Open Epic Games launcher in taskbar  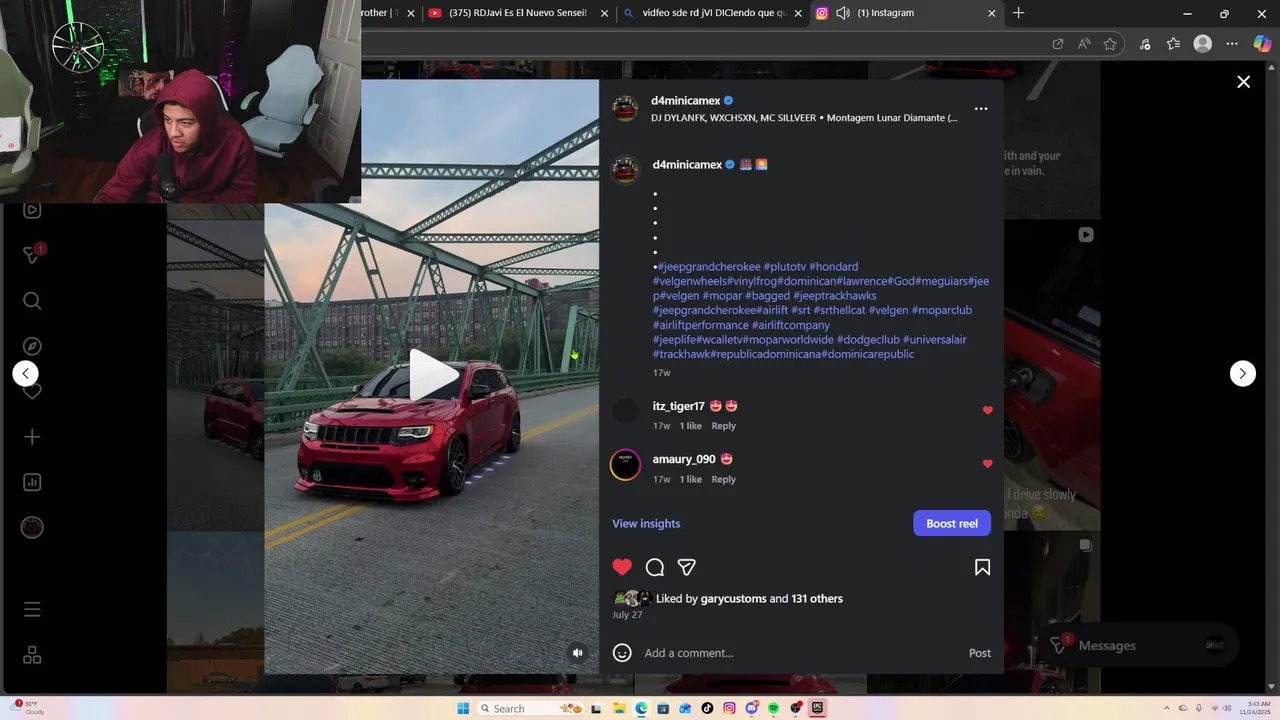click(817, 708)
